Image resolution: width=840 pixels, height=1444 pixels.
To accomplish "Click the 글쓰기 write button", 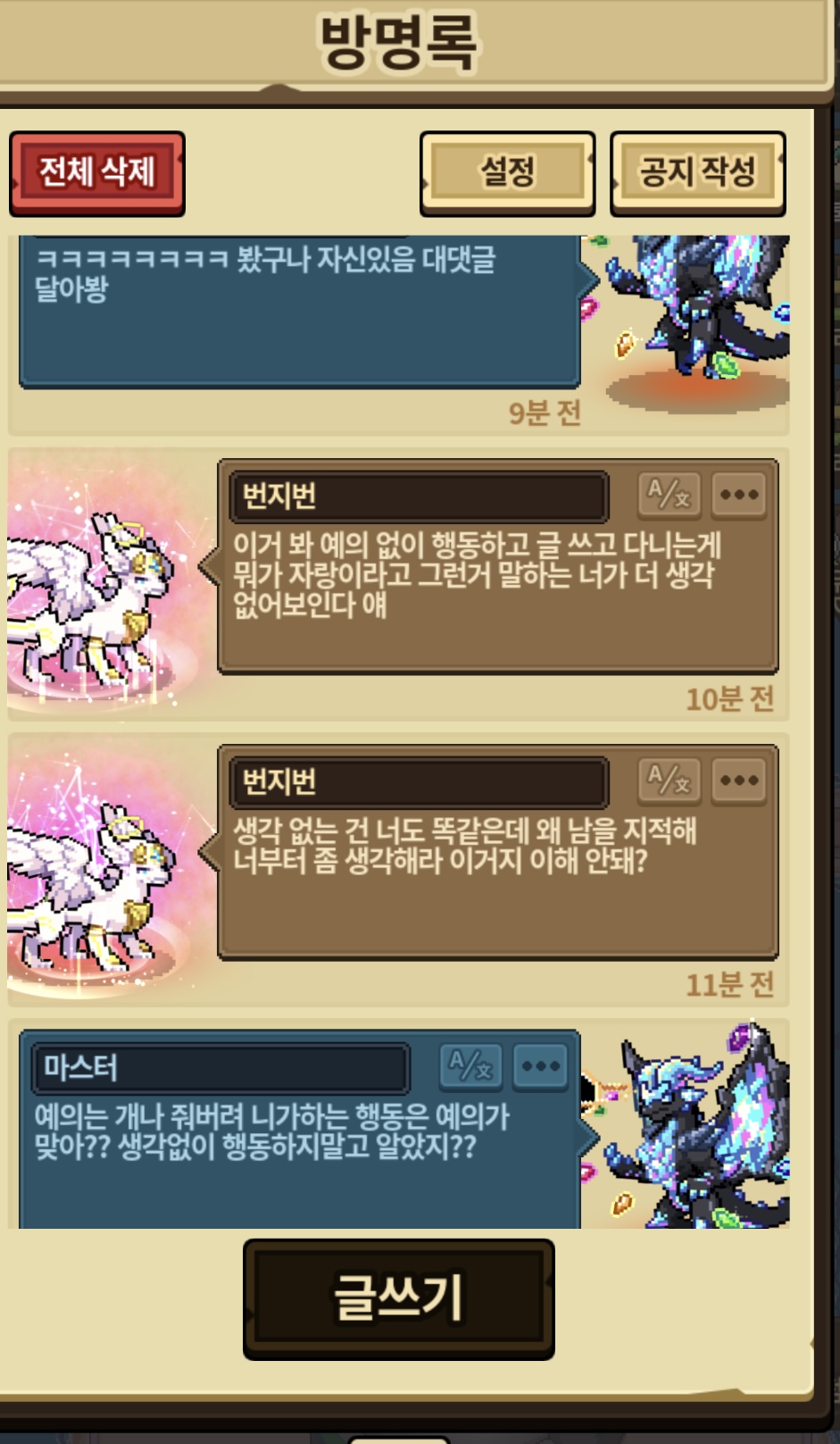I will [x=399, y=1299].
